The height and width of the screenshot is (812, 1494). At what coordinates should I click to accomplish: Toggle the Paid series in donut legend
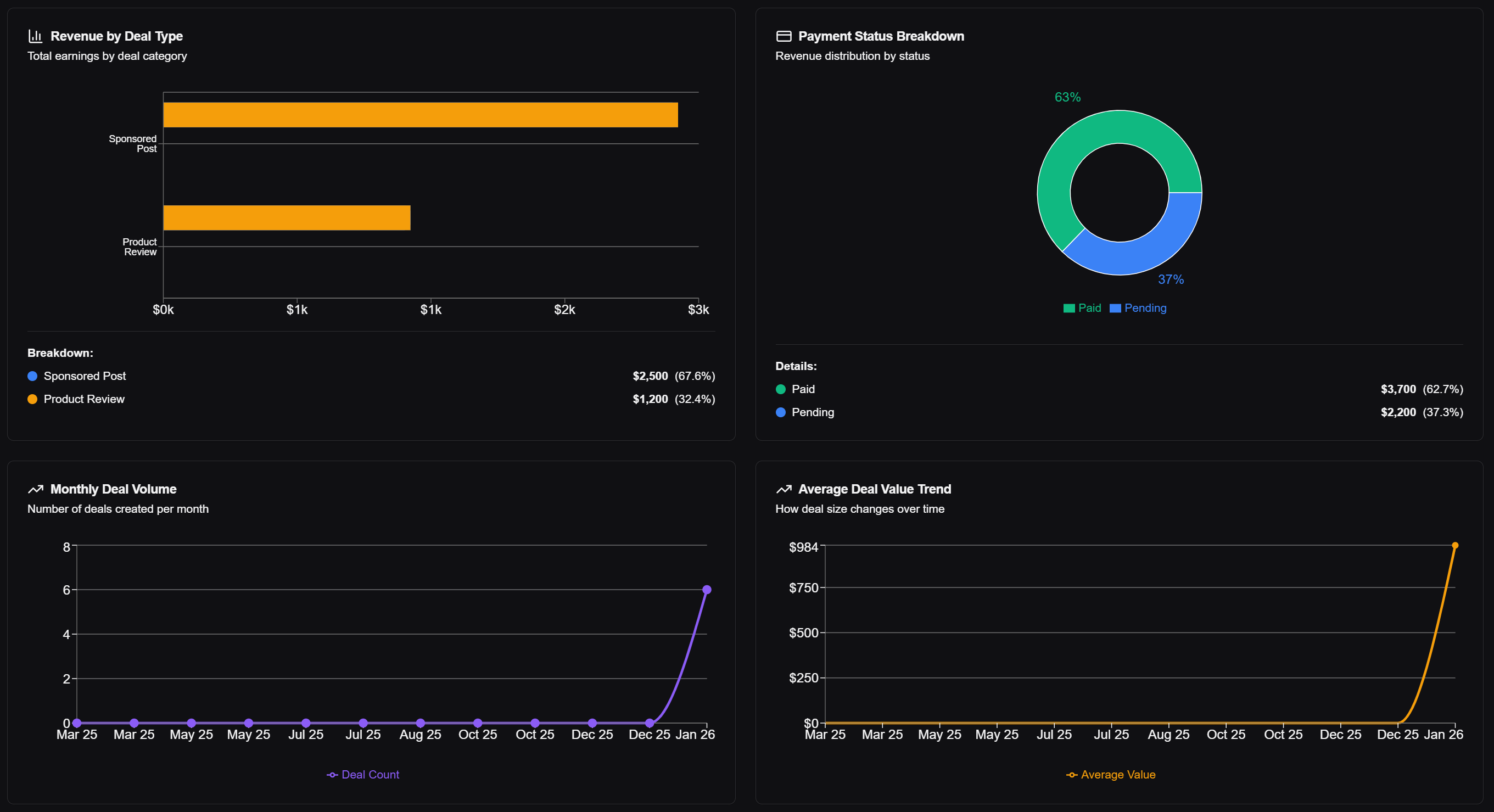pos(1089,309)
